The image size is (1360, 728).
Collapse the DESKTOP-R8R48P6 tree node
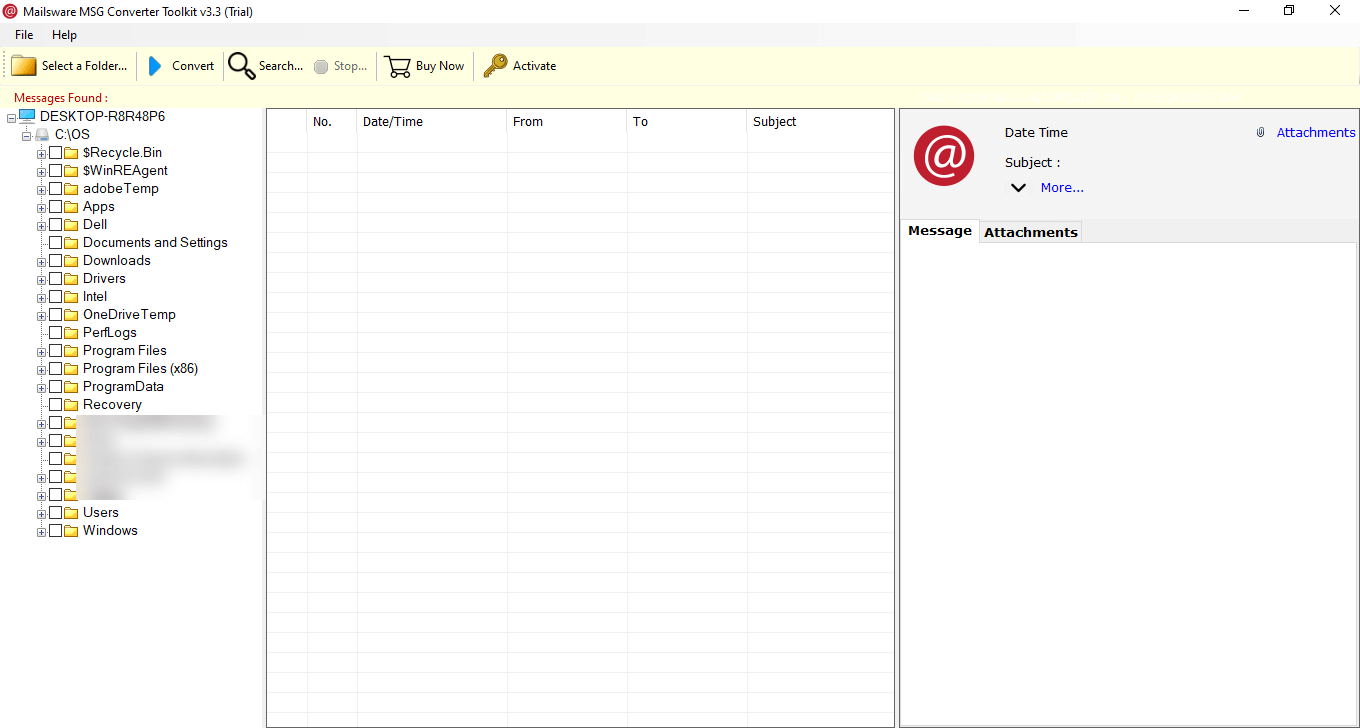11,117
